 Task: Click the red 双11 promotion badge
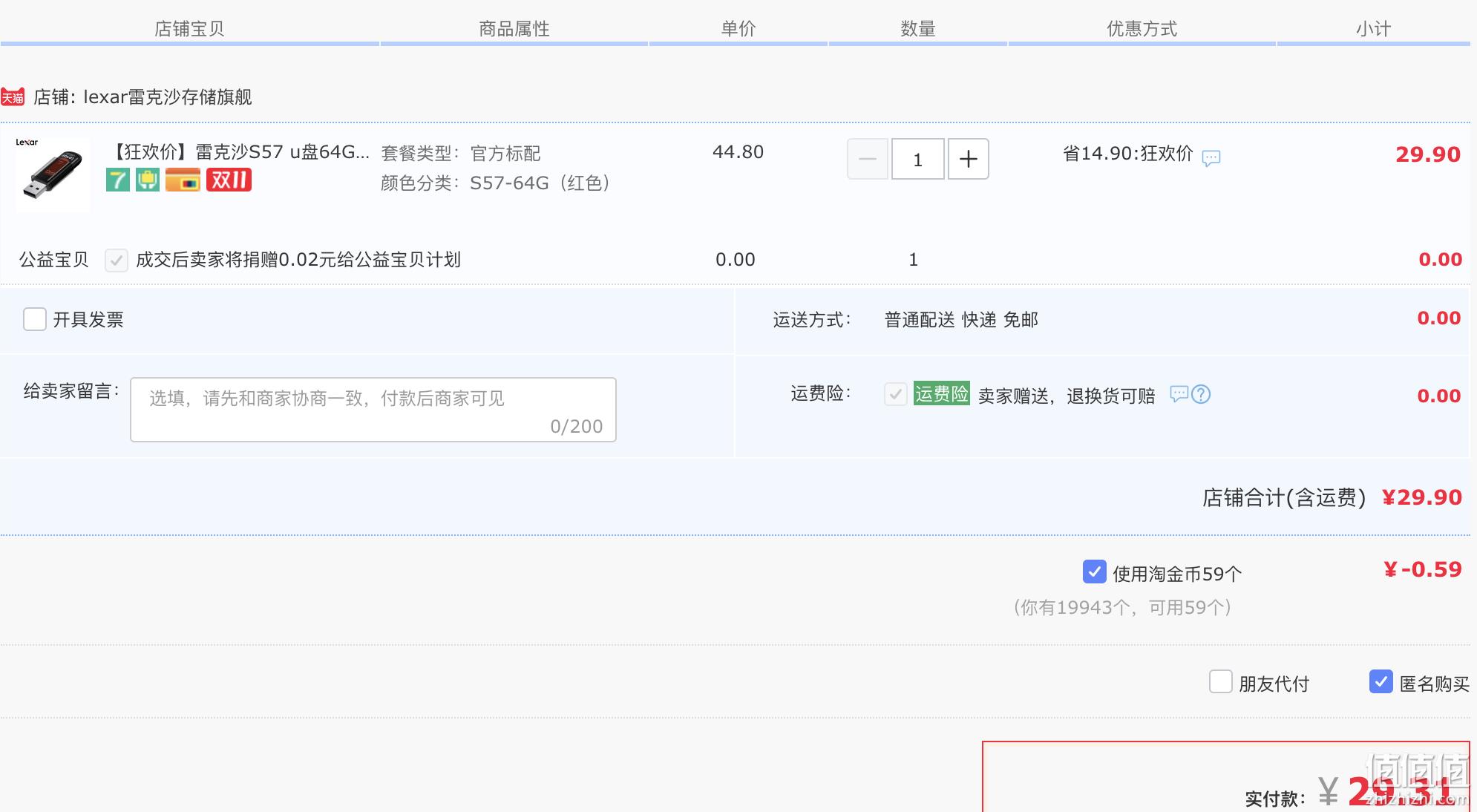coord(229,180)
